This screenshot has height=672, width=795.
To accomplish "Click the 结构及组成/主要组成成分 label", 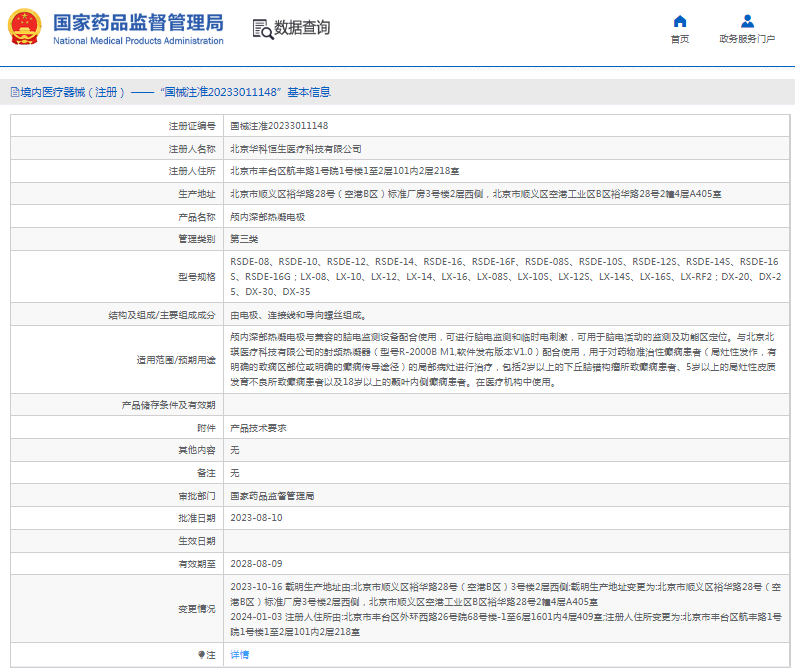I will point(162,315).
